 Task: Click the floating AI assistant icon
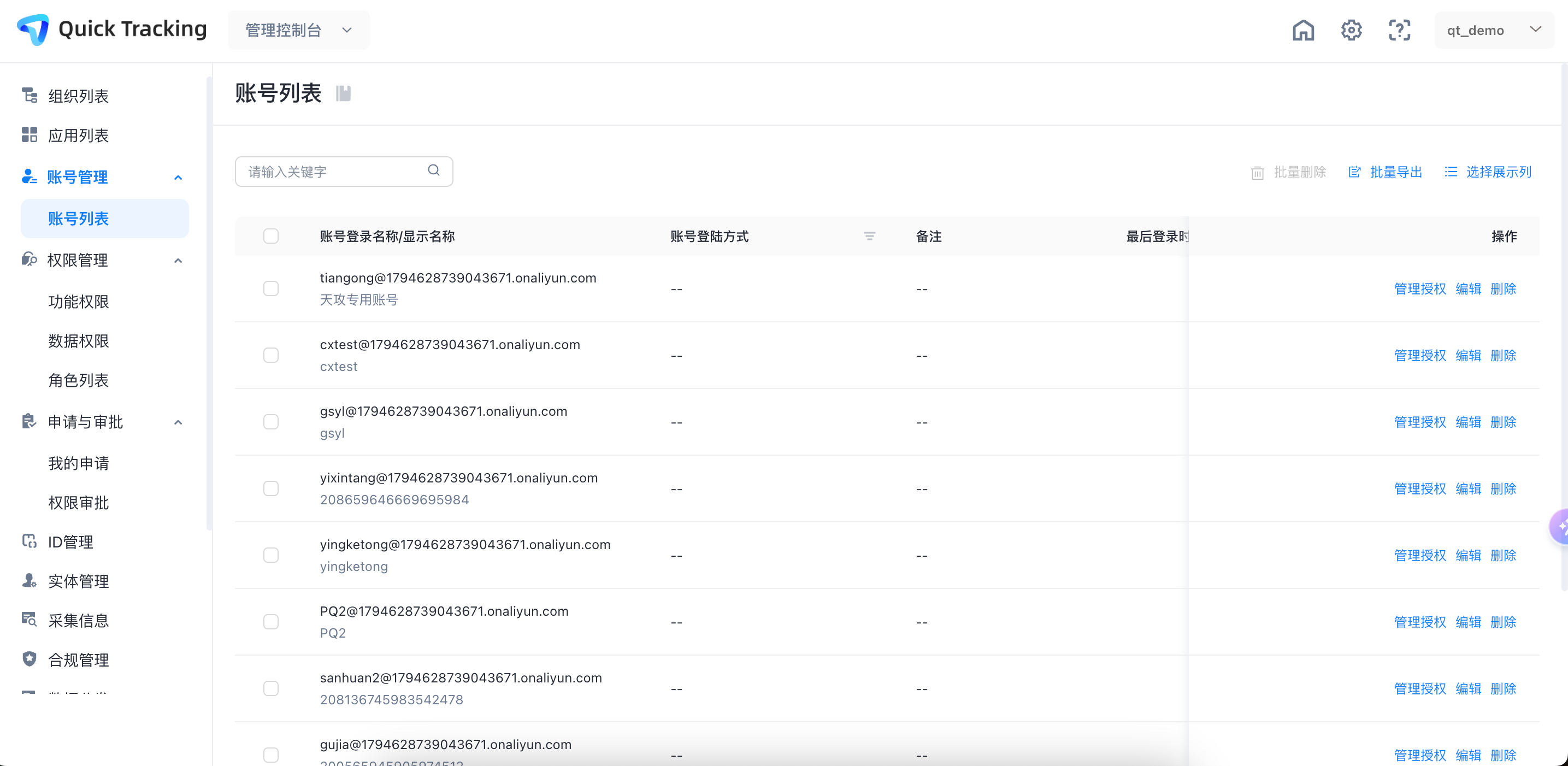click(x=1559, y=526)
